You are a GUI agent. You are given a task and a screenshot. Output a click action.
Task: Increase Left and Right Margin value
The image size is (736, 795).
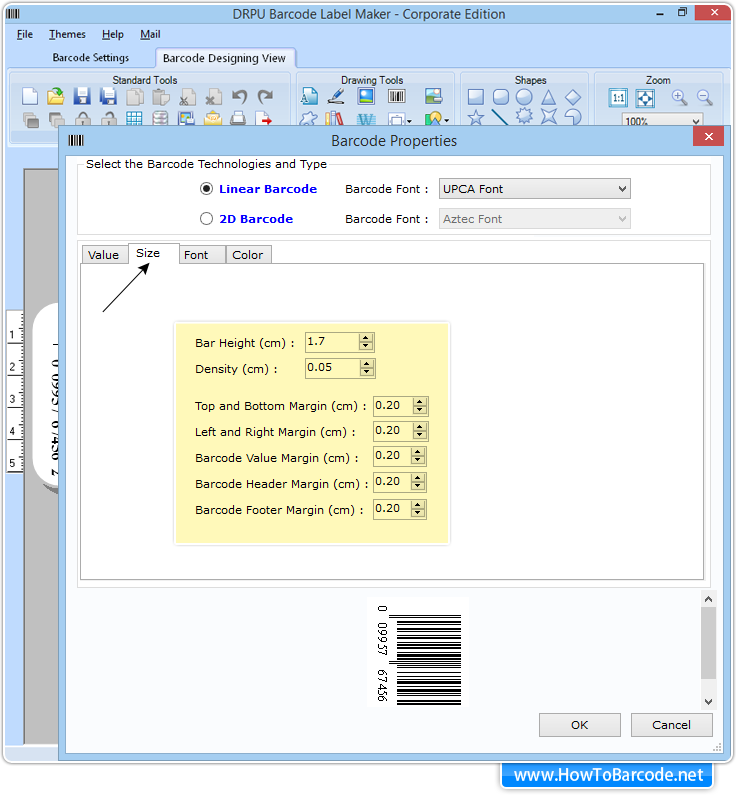point(419,427)
